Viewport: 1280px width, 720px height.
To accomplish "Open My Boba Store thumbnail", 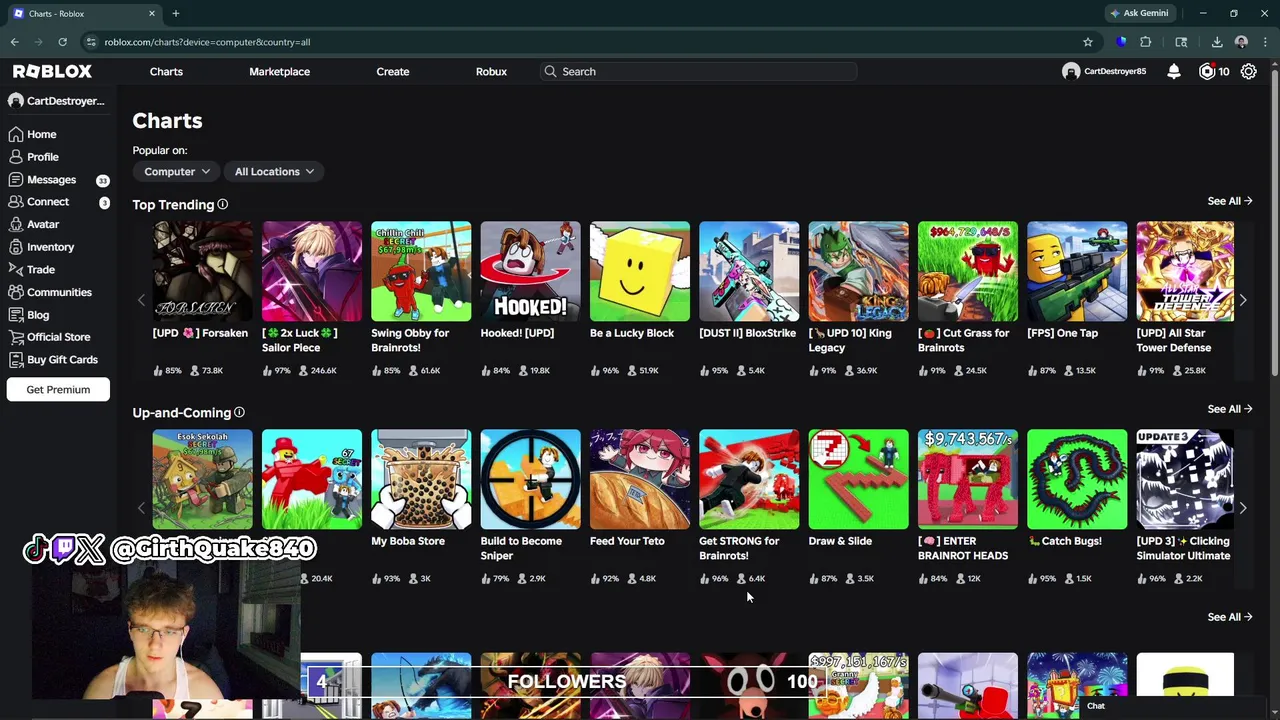I will (421, 479).
